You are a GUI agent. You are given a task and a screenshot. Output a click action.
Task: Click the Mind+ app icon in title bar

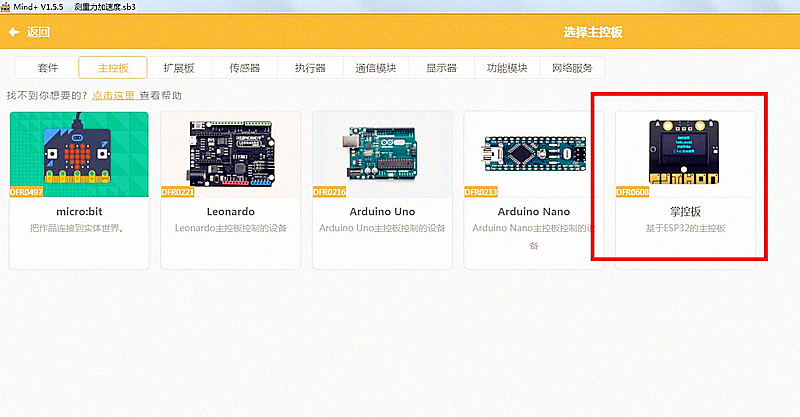[6, 7]
